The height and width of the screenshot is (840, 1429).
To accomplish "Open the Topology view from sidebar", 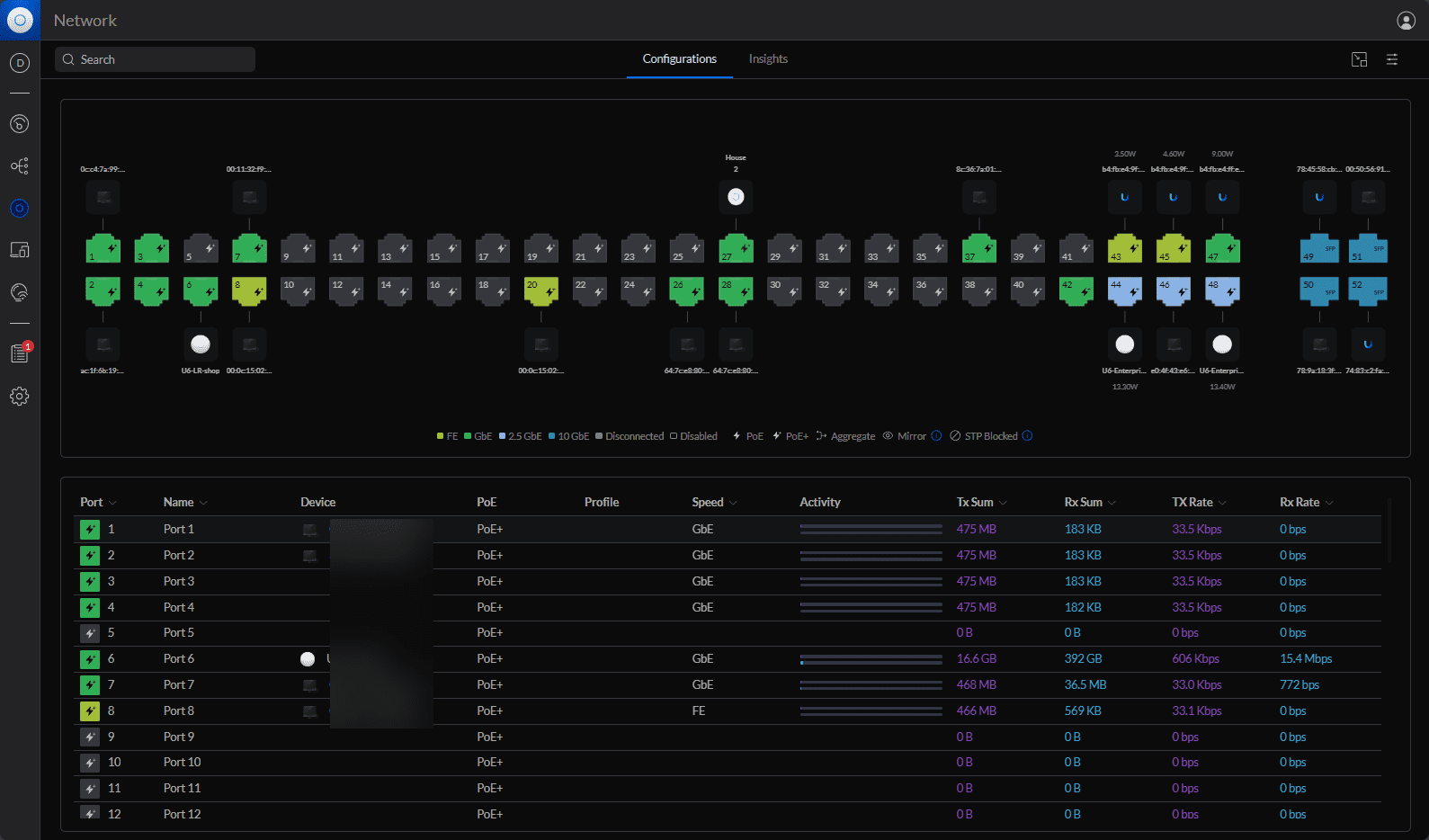I will click(20, 166).
